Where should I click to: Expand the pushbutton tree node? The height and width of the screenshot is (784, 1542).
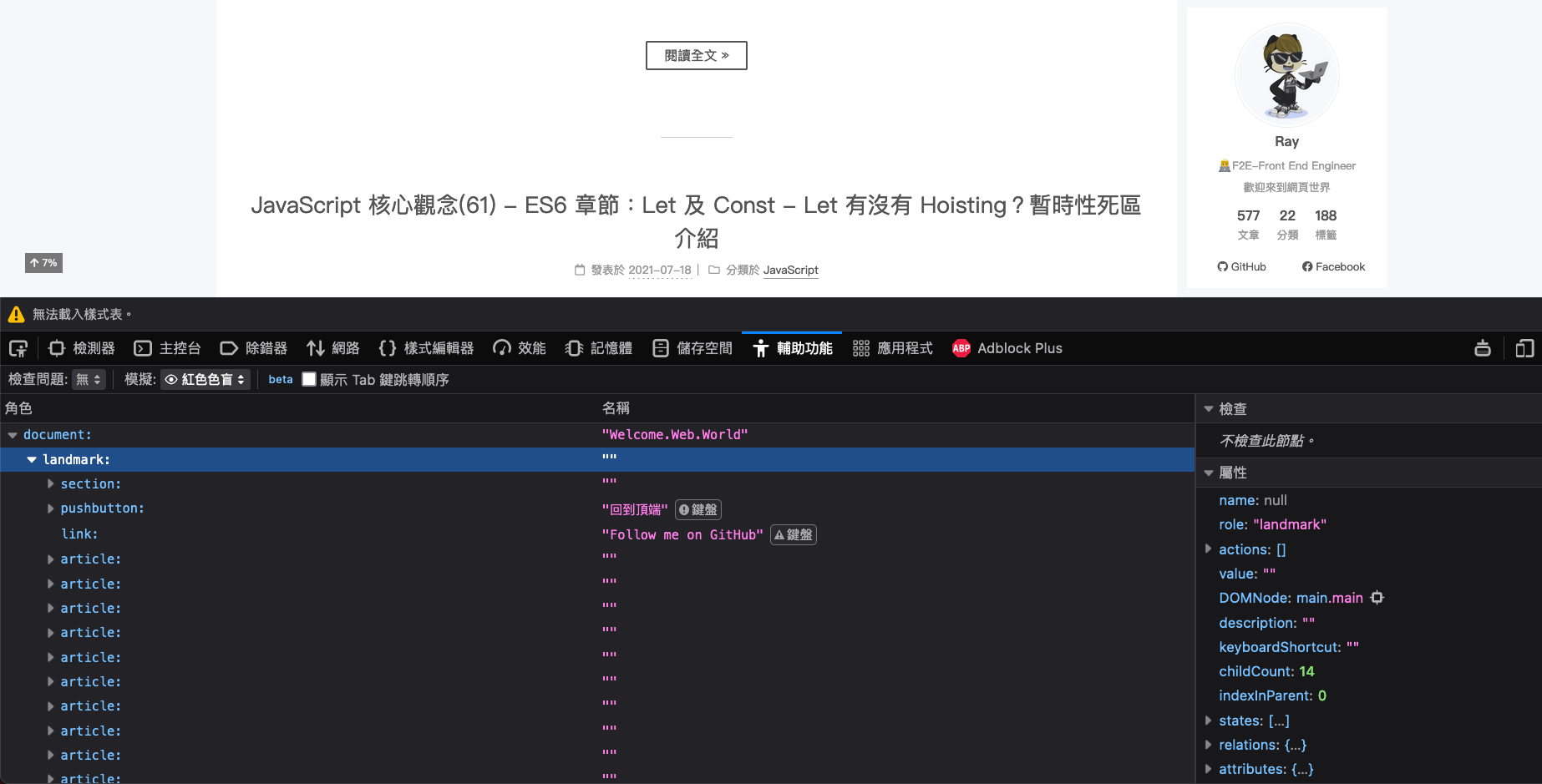click(x=51, y=508)
